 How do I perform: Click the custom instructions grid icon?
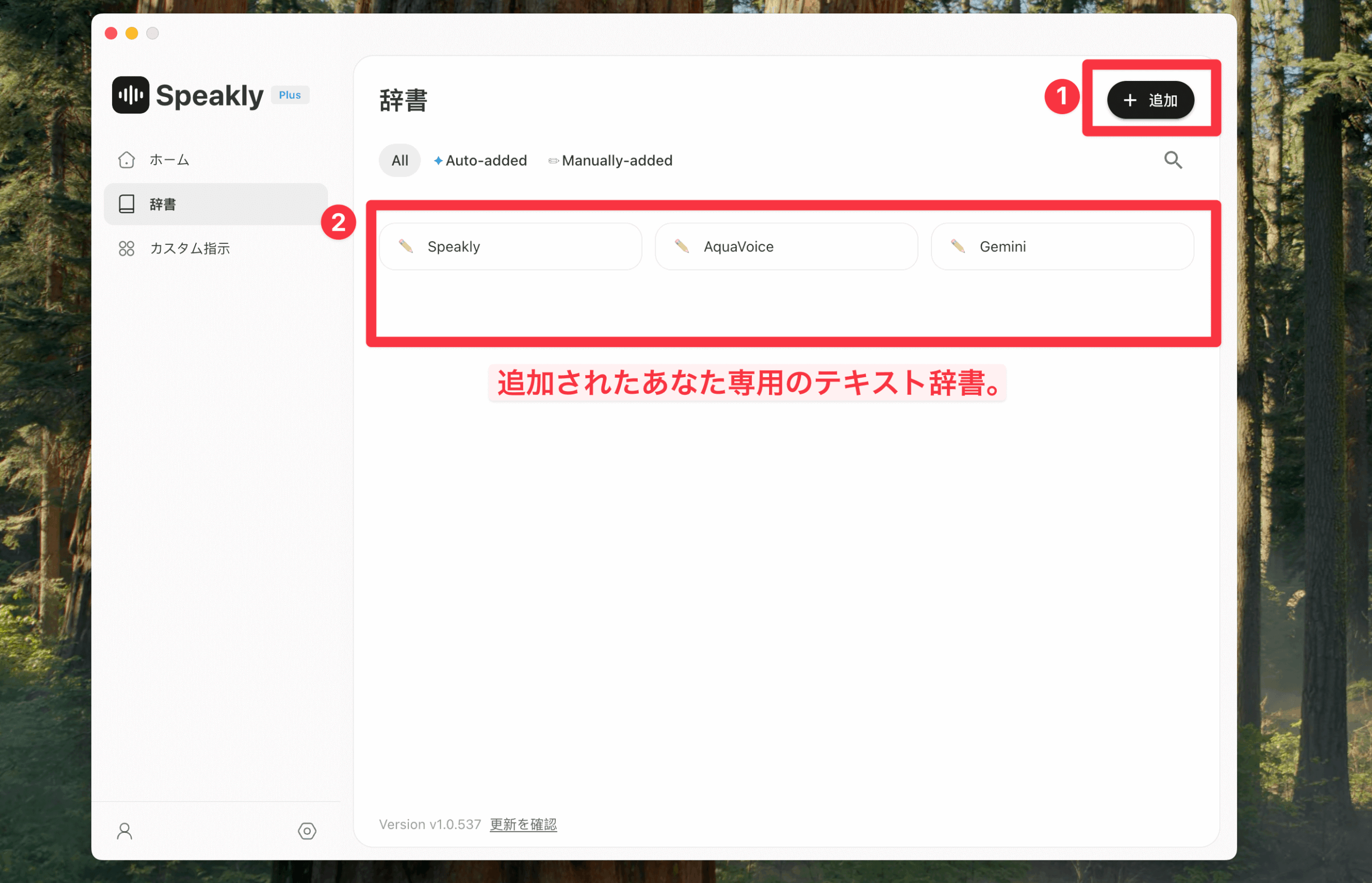tap(126, 248)
